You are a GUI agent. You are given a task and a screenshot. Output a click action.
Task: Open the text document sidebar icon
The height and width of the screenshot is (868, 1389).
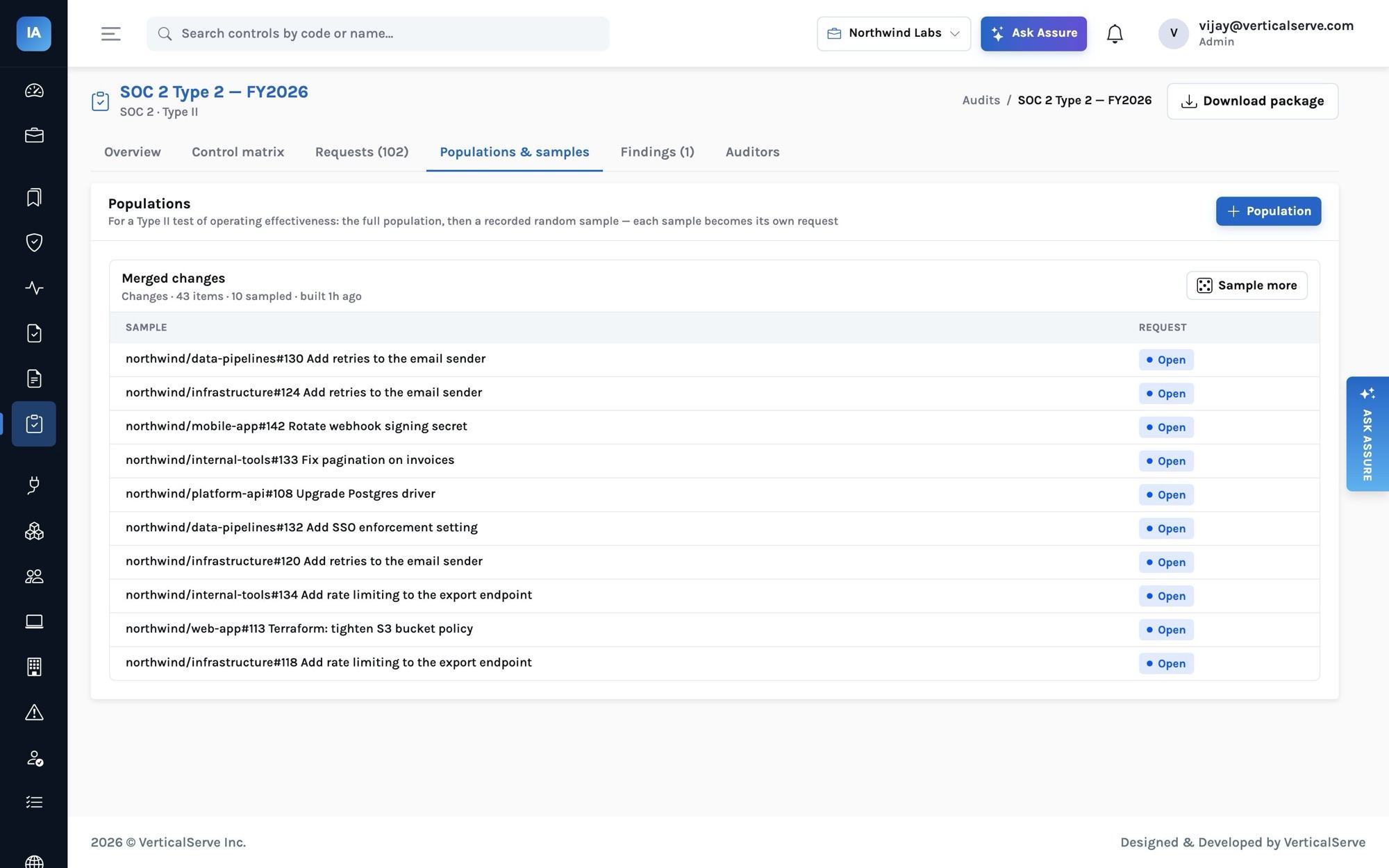pos(34,378)
